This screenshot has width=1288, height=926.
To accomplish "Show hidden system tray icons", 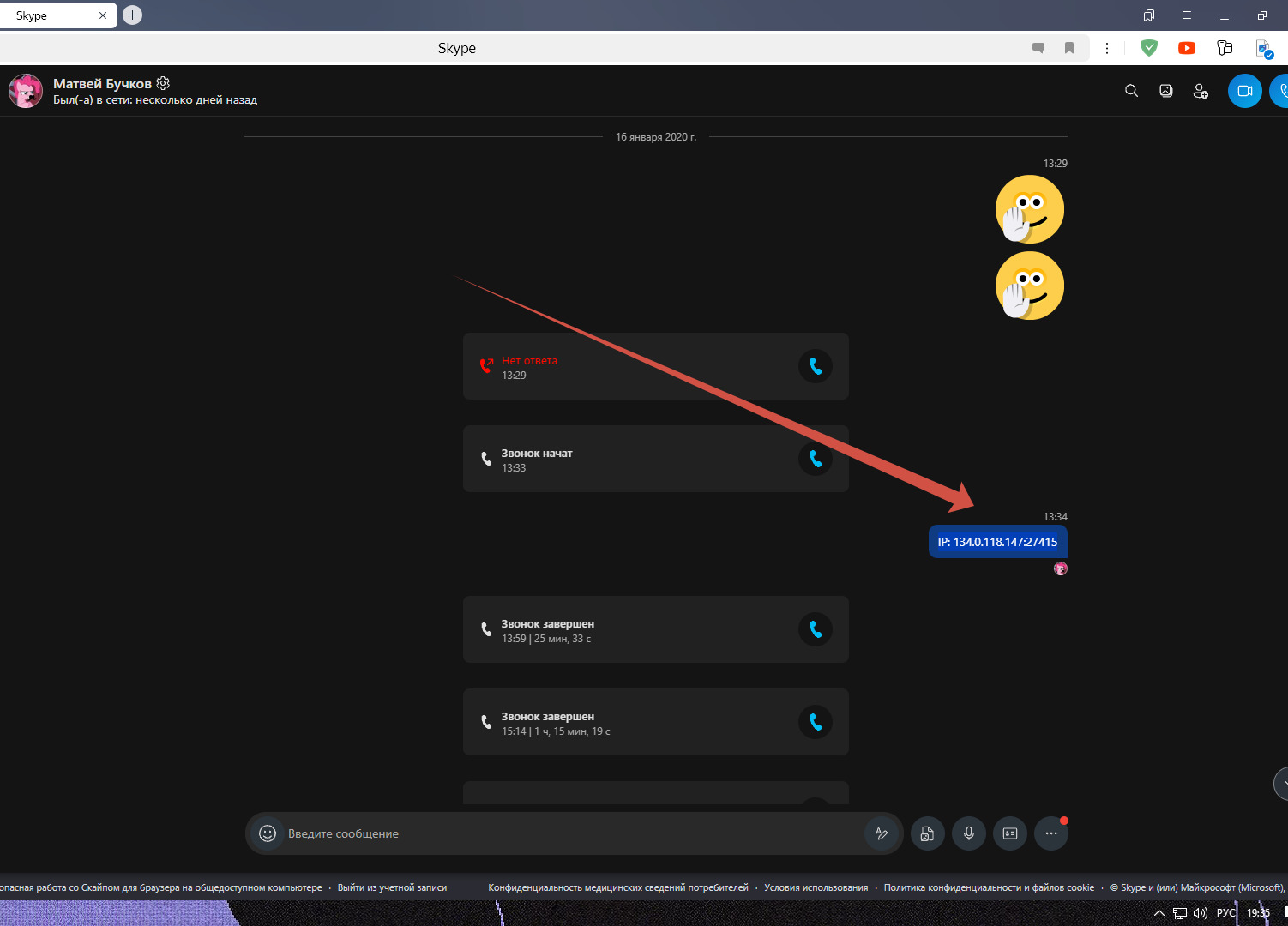I will (1159, 913).
